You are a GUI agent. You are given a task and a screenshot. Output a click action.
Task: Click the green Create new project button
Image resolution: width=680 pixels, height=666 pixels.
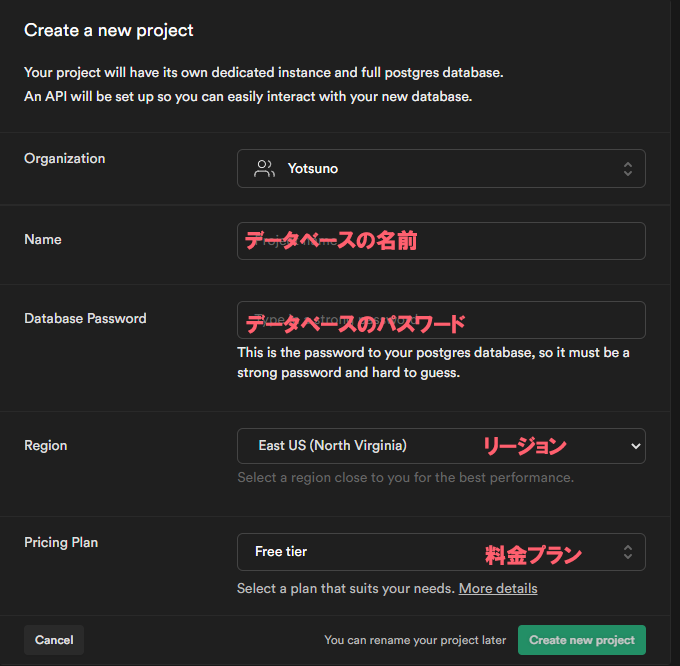click(581, 640)
